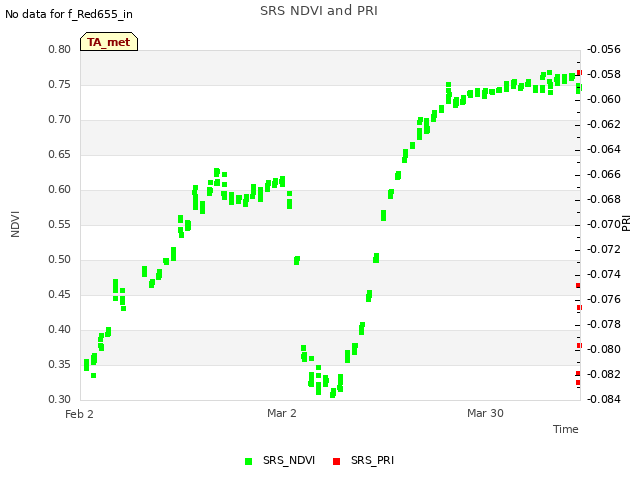
Task: Click the -0.074 PRI axis value
Action: [604, 274]
